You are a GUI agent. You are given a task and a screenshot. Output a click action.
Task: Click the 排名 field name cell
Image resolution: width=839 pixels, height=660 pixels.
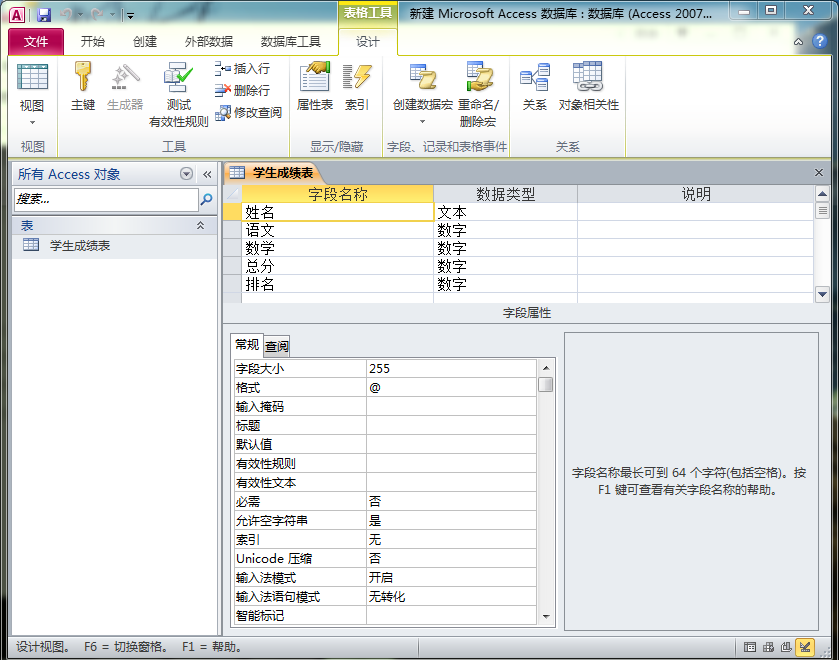(338, 284)
